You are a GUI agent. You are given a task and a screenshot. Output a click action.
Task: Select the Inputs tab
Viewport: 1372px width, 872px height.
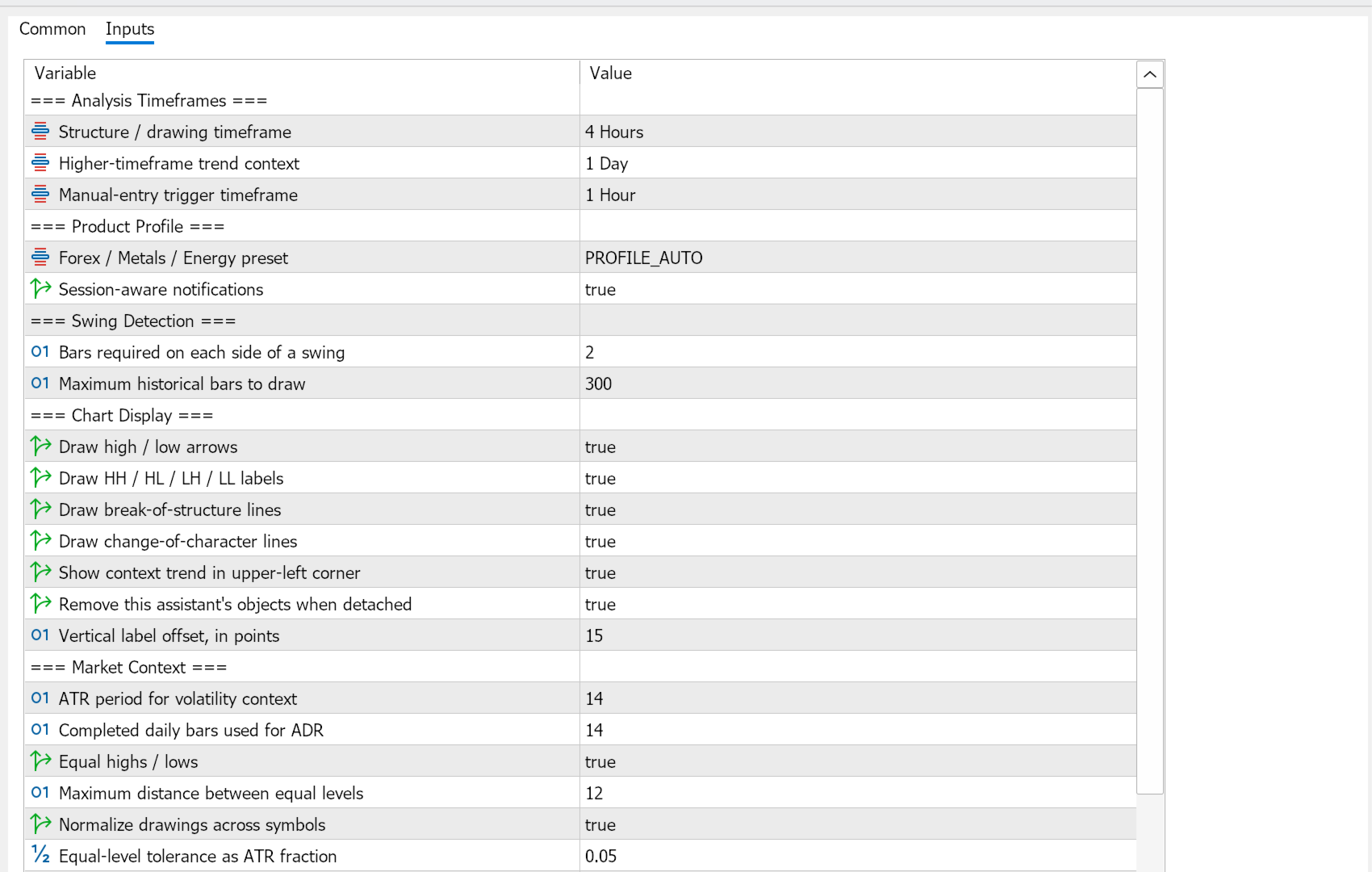(130, 29)
